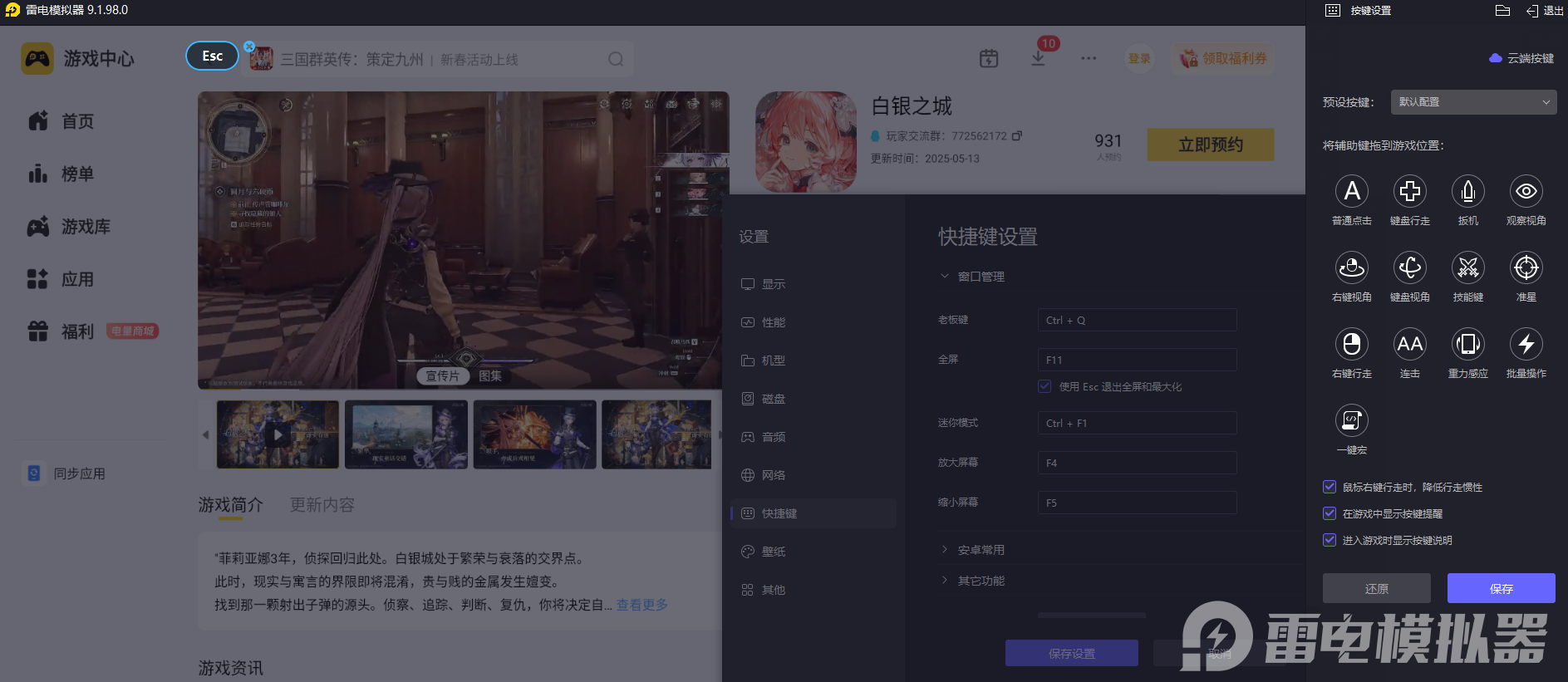Open the calendar check-in icon
Viewport: 1568px width, 682px height.
coord(989,58)
